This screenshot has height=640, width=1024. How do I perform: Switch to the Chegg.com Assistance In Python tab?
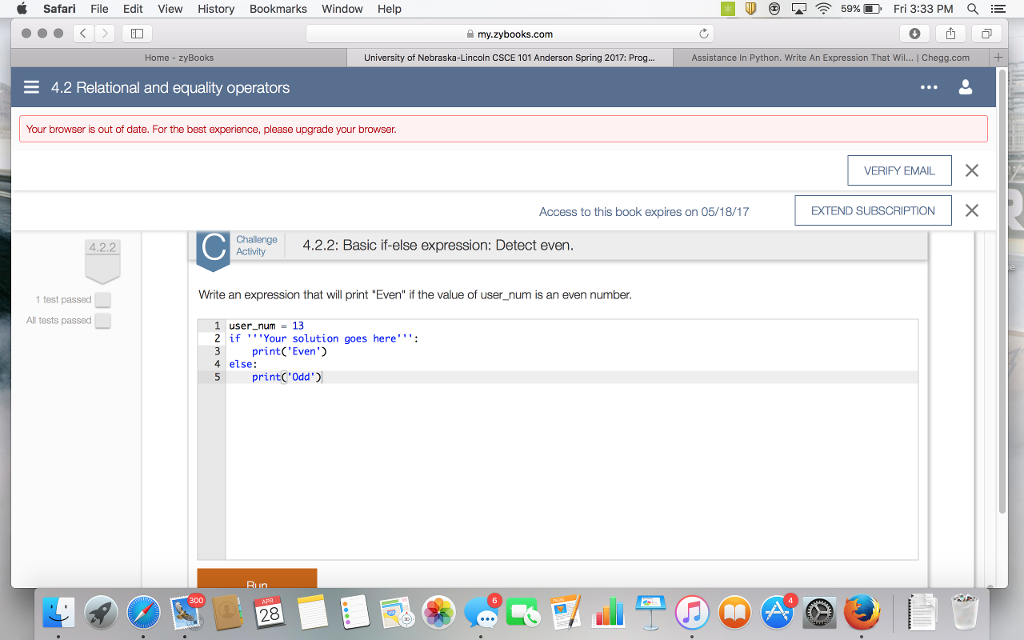(831, 57)
